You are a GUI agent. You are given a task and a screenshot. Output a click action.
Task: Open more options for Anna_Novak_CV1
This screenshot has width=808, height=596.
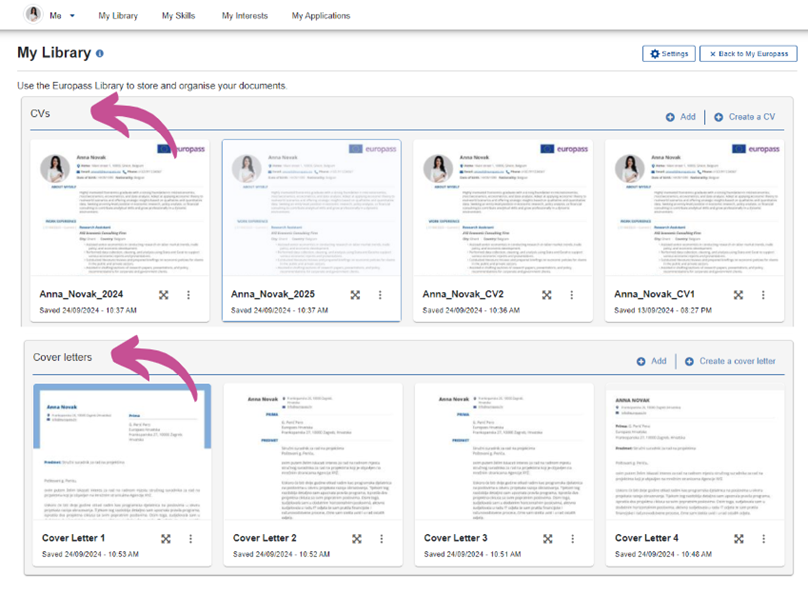[x=763, y=295]
